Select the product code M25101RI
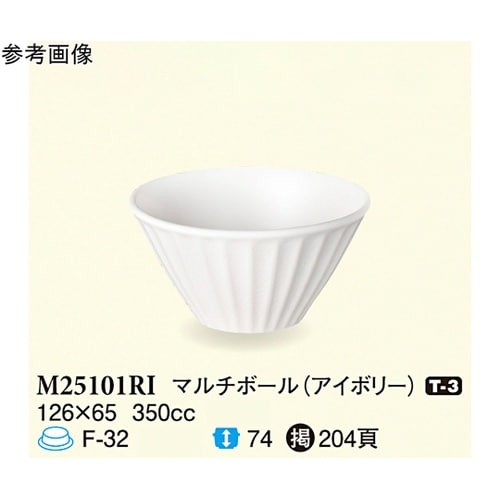The image size is (500, 500). [96, 387]
